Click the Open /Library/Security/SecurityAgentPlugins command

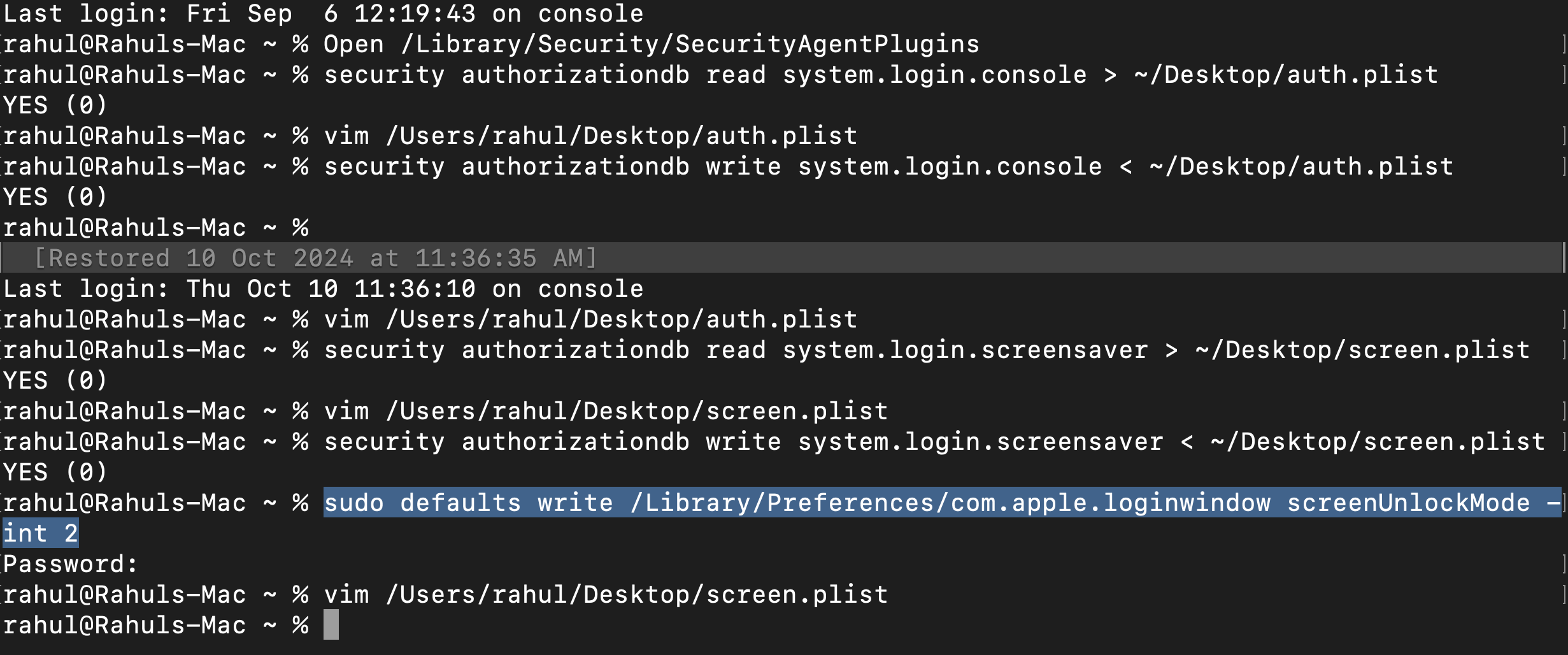click(x=652, y=44)
